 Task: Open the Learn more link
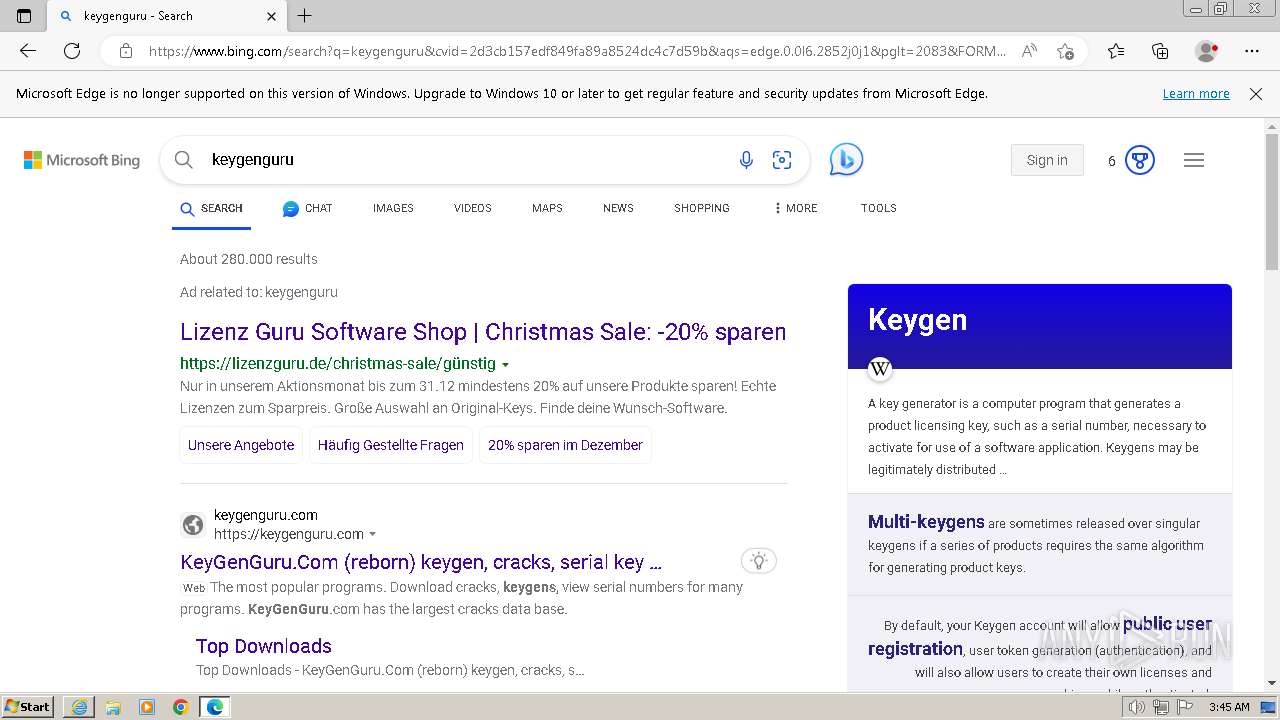[1196, 94]
